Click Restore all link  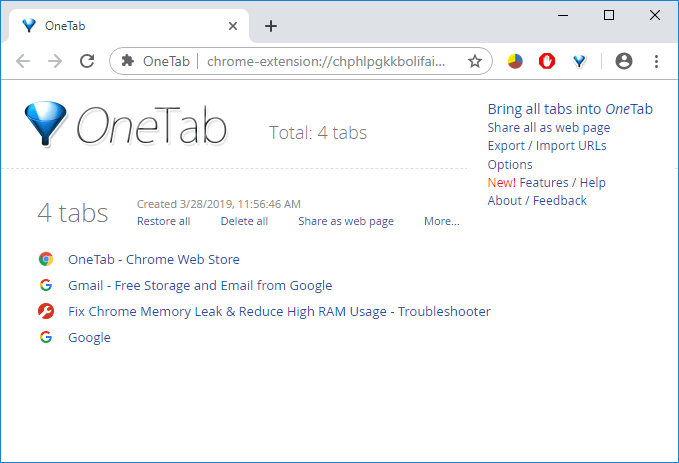[163, 221]
